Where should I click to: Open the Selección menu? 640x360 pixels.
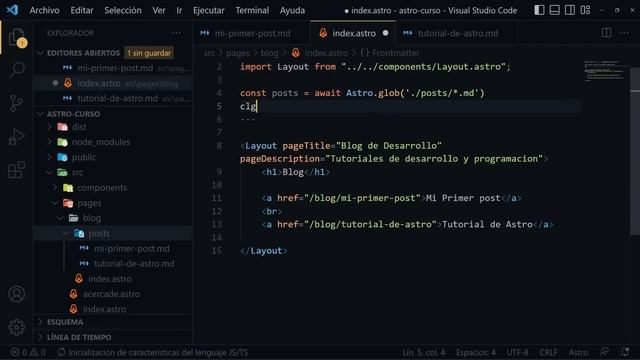(123, 10)
